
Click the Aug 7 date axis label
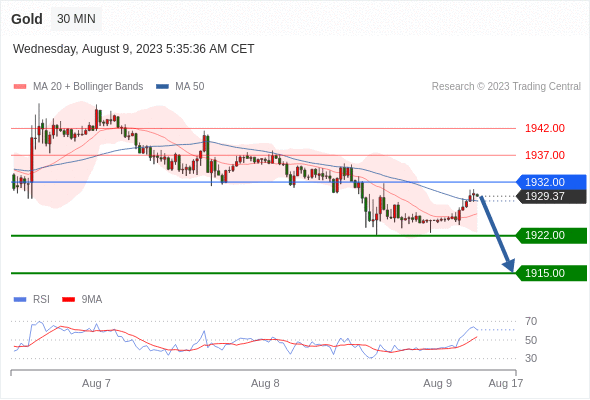[x=96, y=383]
